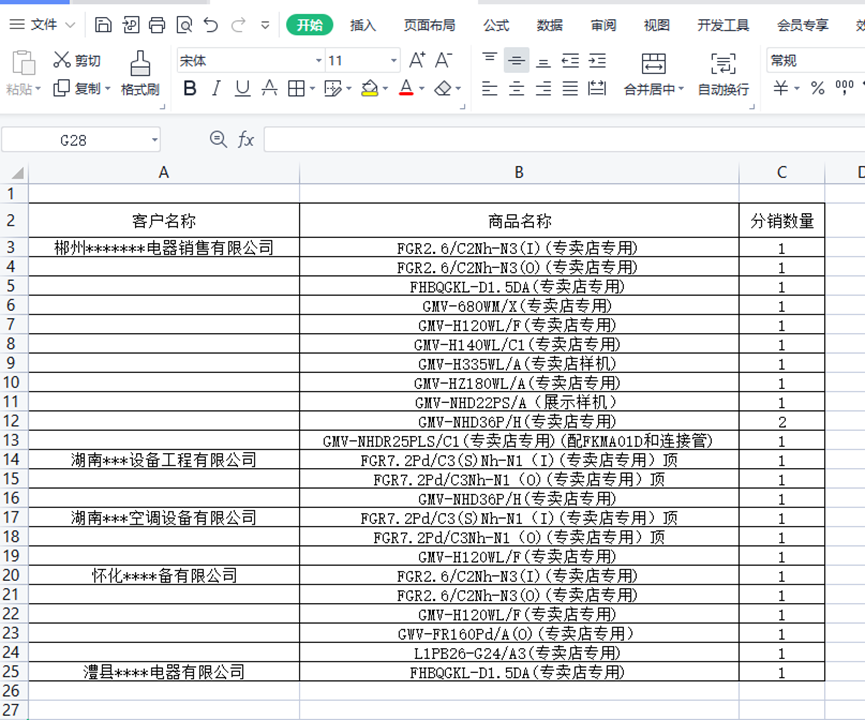The image size is (865, 720).
Task: Apply percent style format
Action: [x=818, y=88]
